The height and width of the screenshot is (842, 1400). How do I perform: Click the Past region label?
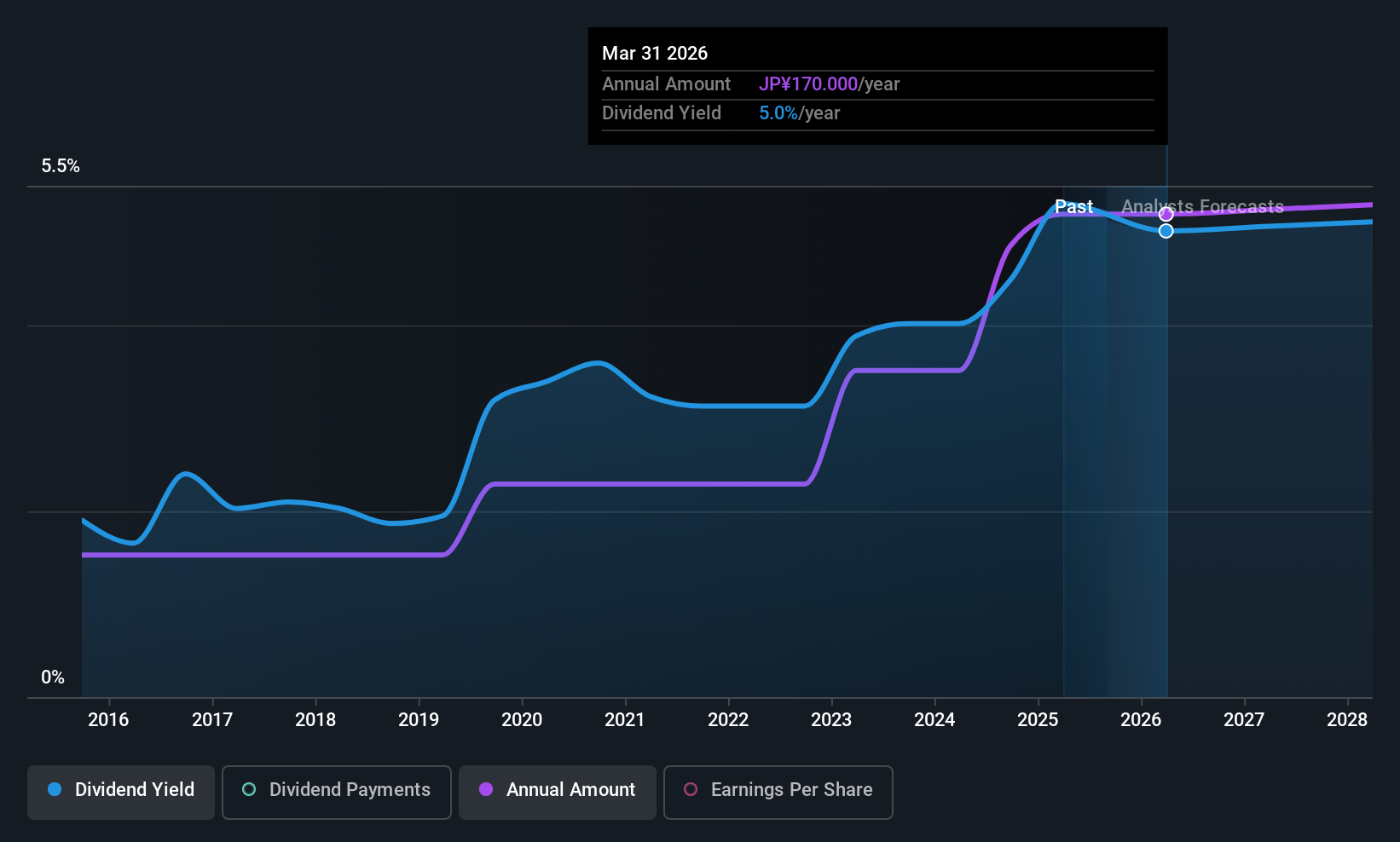1073,207
